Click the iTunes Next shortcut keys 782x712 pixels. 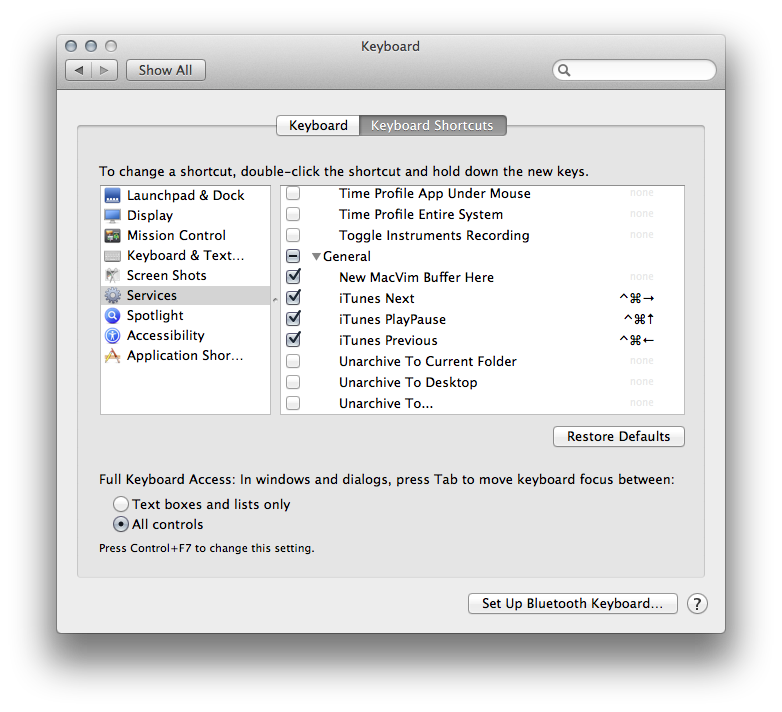636,298
